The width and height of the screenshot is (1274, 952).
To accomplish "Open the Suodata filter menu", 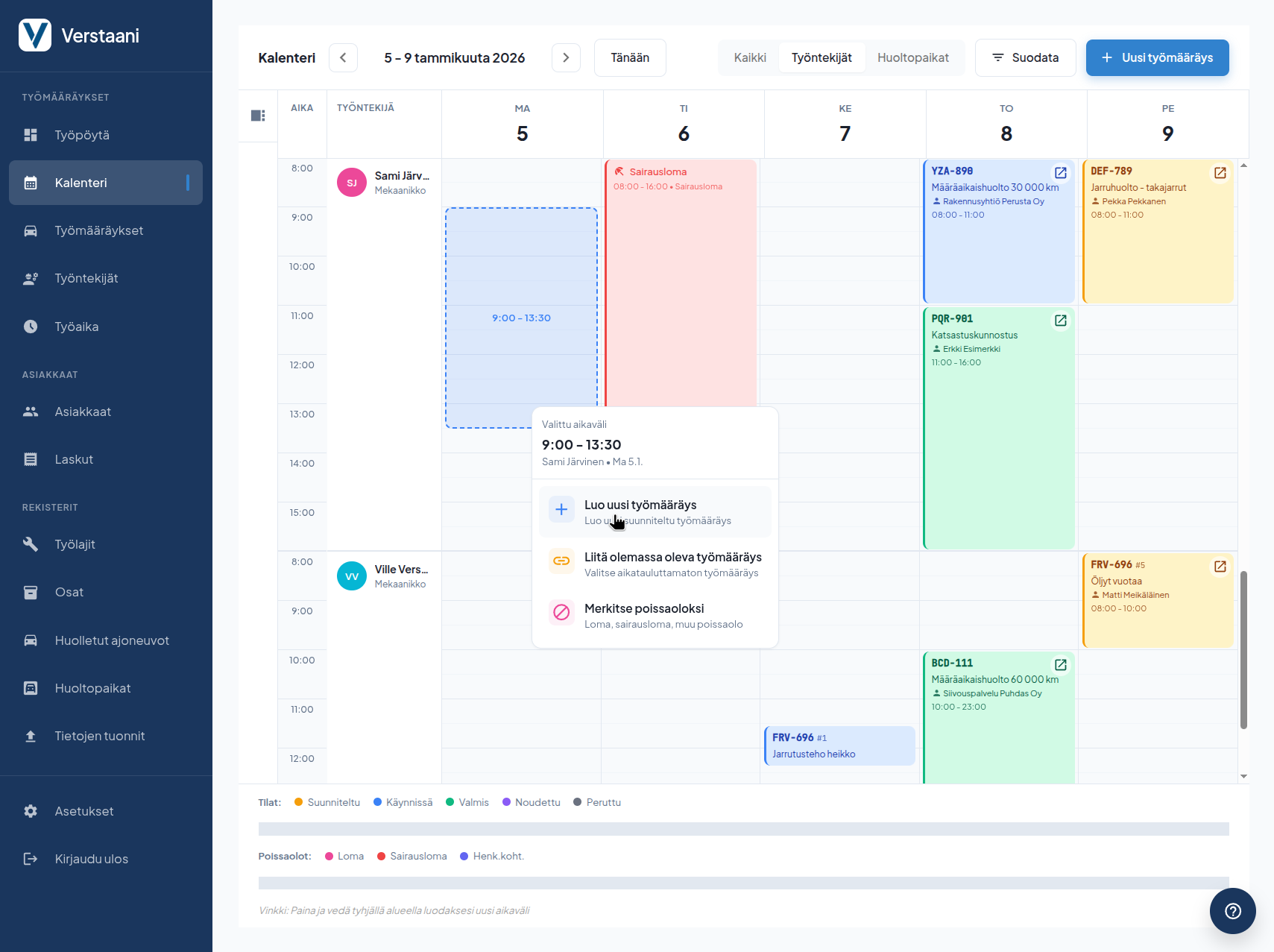I will point(1025,58).
